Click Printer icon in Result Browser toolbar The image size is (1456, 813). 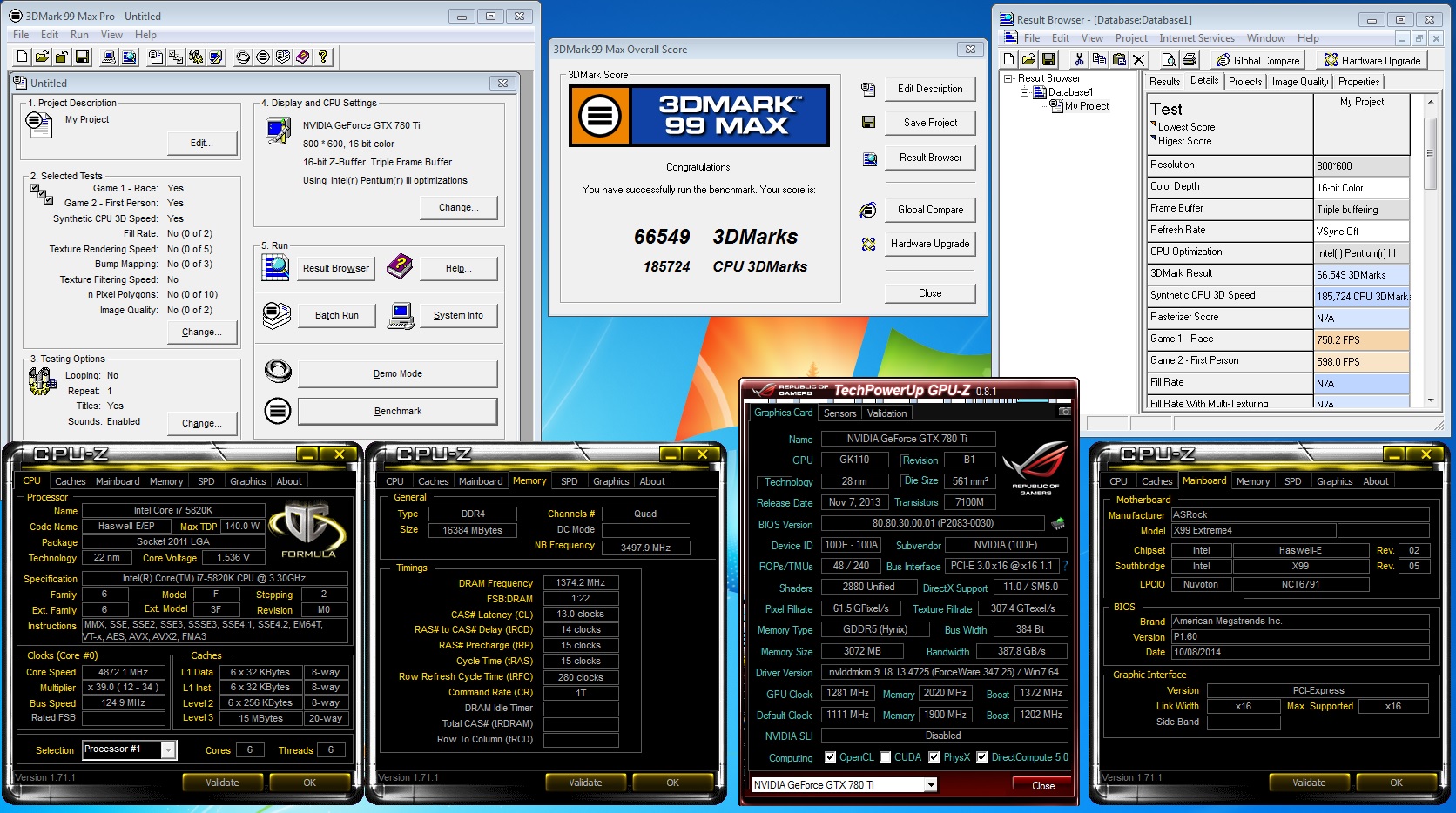pos(1190,59)
